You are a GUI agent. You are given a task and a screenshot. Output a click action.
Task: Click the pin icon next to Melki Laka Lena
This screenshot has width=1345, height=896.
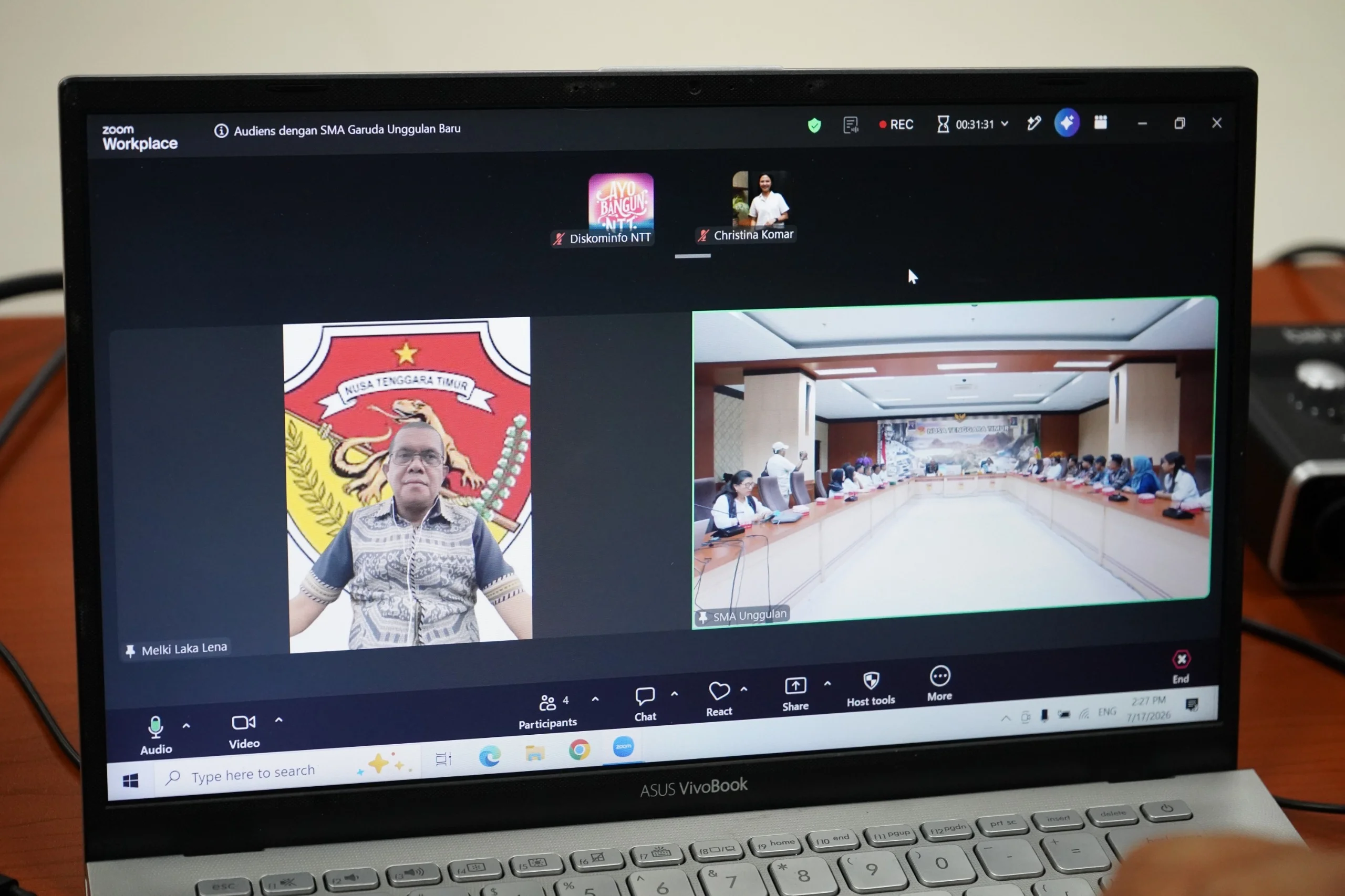tap(130, 651)
